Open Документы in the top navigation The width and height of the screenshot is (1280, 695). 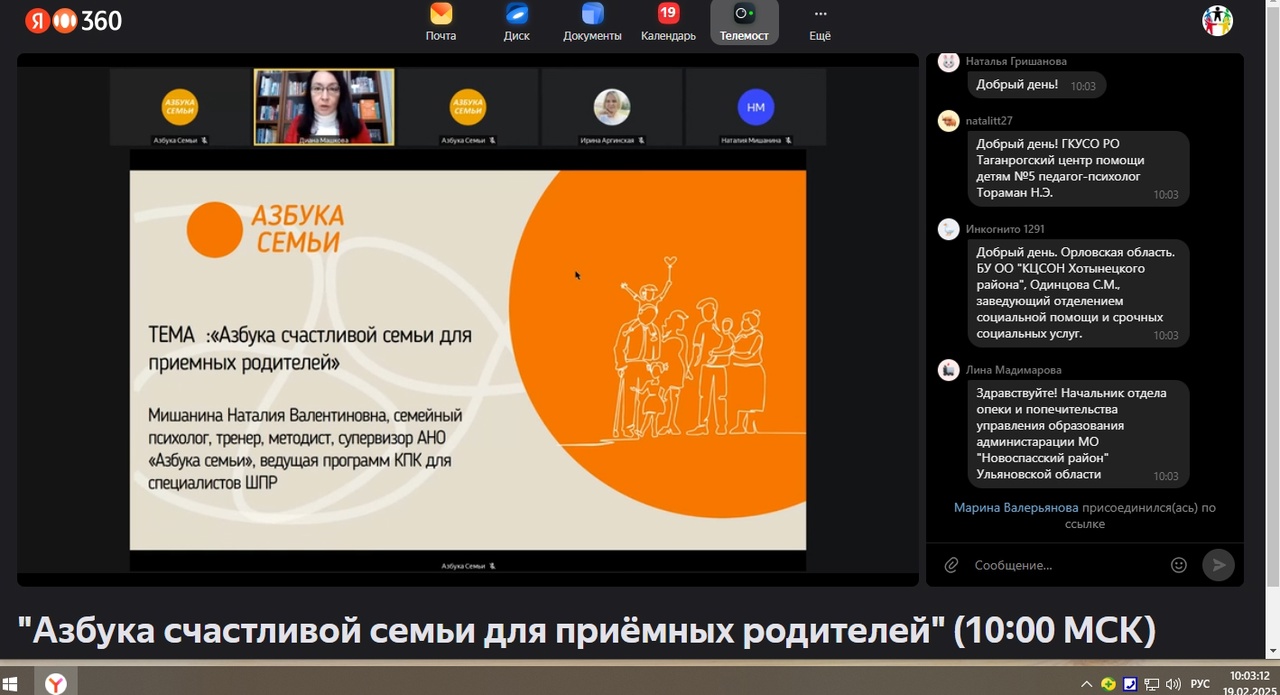592,22
